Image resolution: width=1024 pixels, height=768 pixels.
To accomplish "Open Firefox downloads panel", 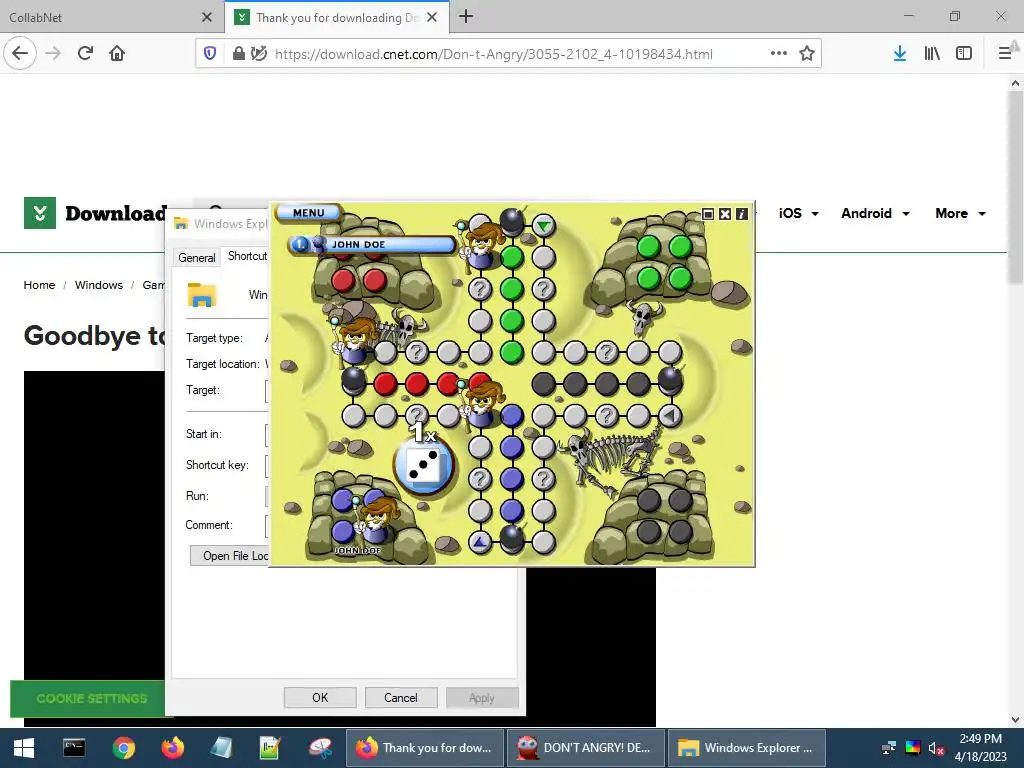I will tap(900, 54).
